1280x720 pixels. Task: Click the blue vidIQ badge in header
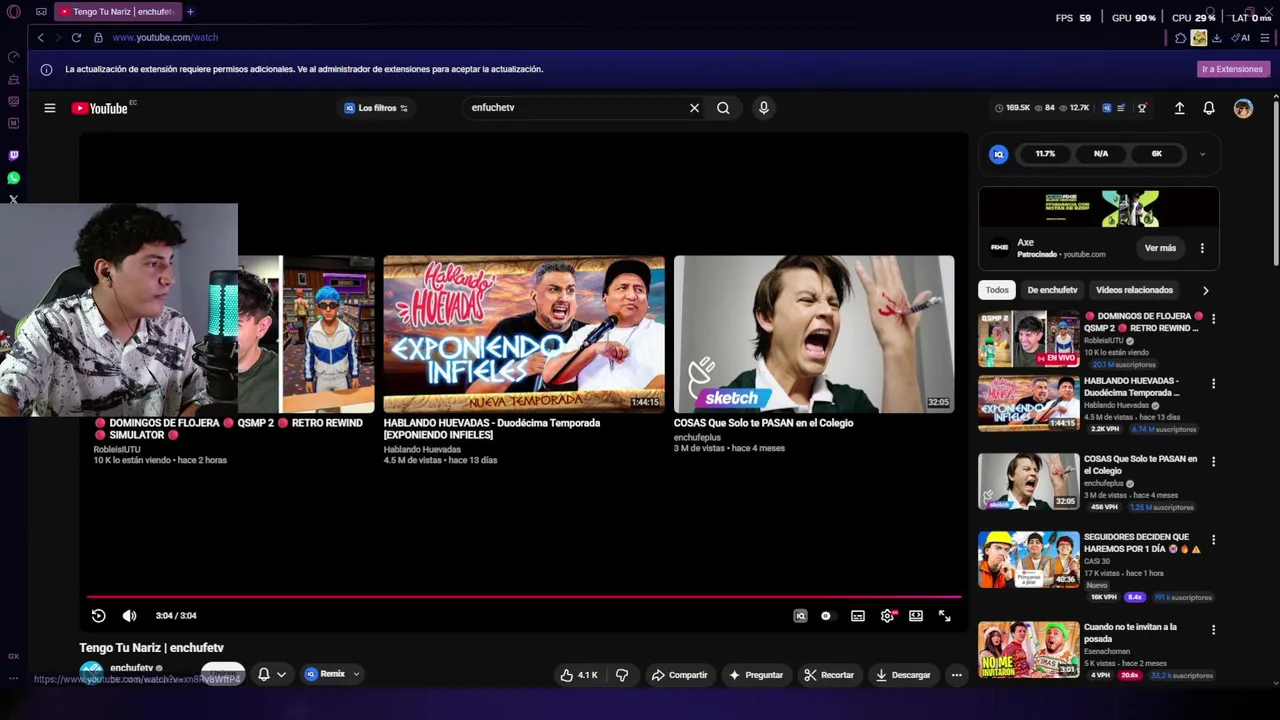(x=1106, y=108)
